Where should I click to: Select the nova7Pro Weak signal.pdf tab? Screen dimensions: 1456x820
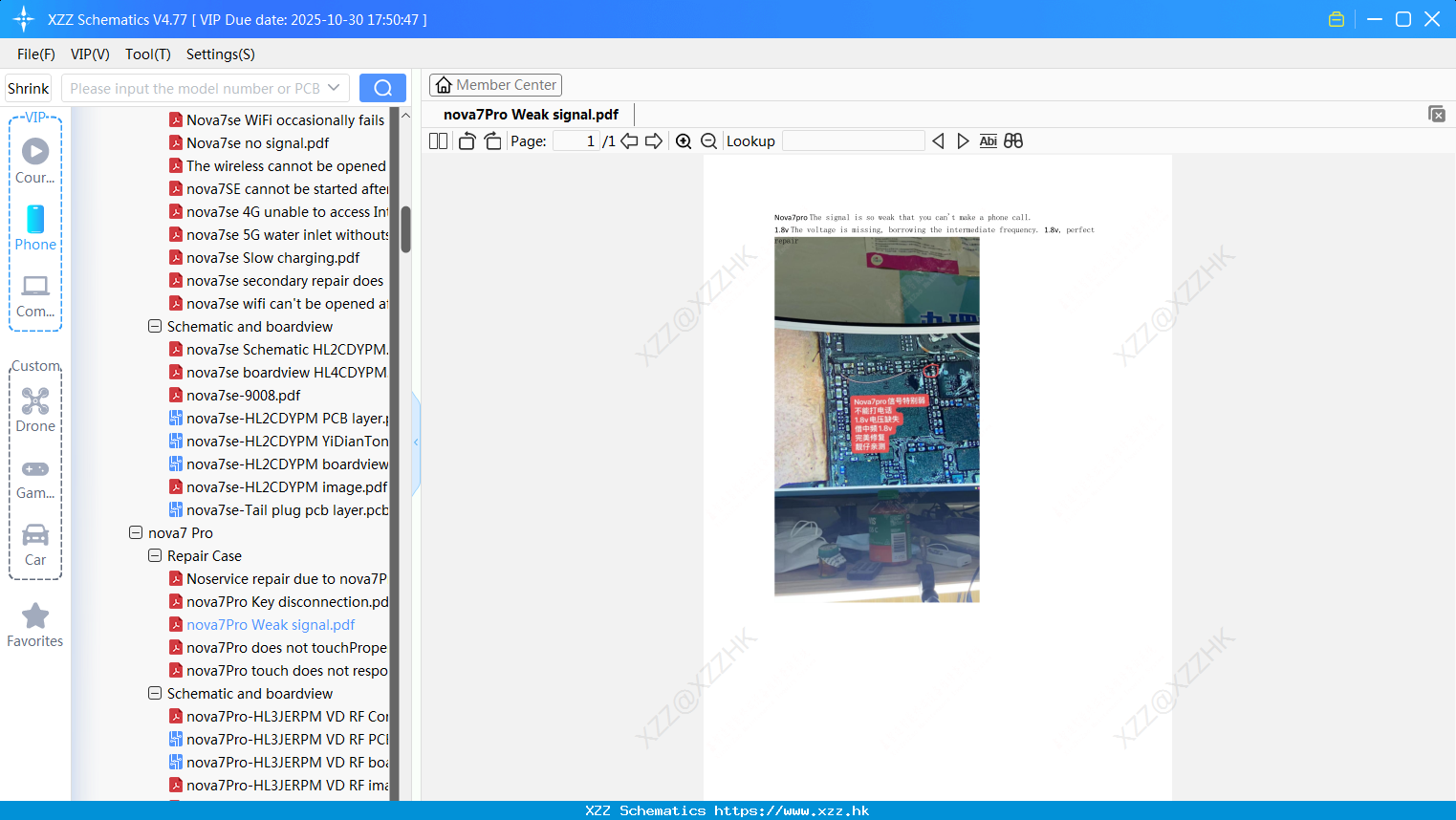pyautogui.click(x=531, y=115)
